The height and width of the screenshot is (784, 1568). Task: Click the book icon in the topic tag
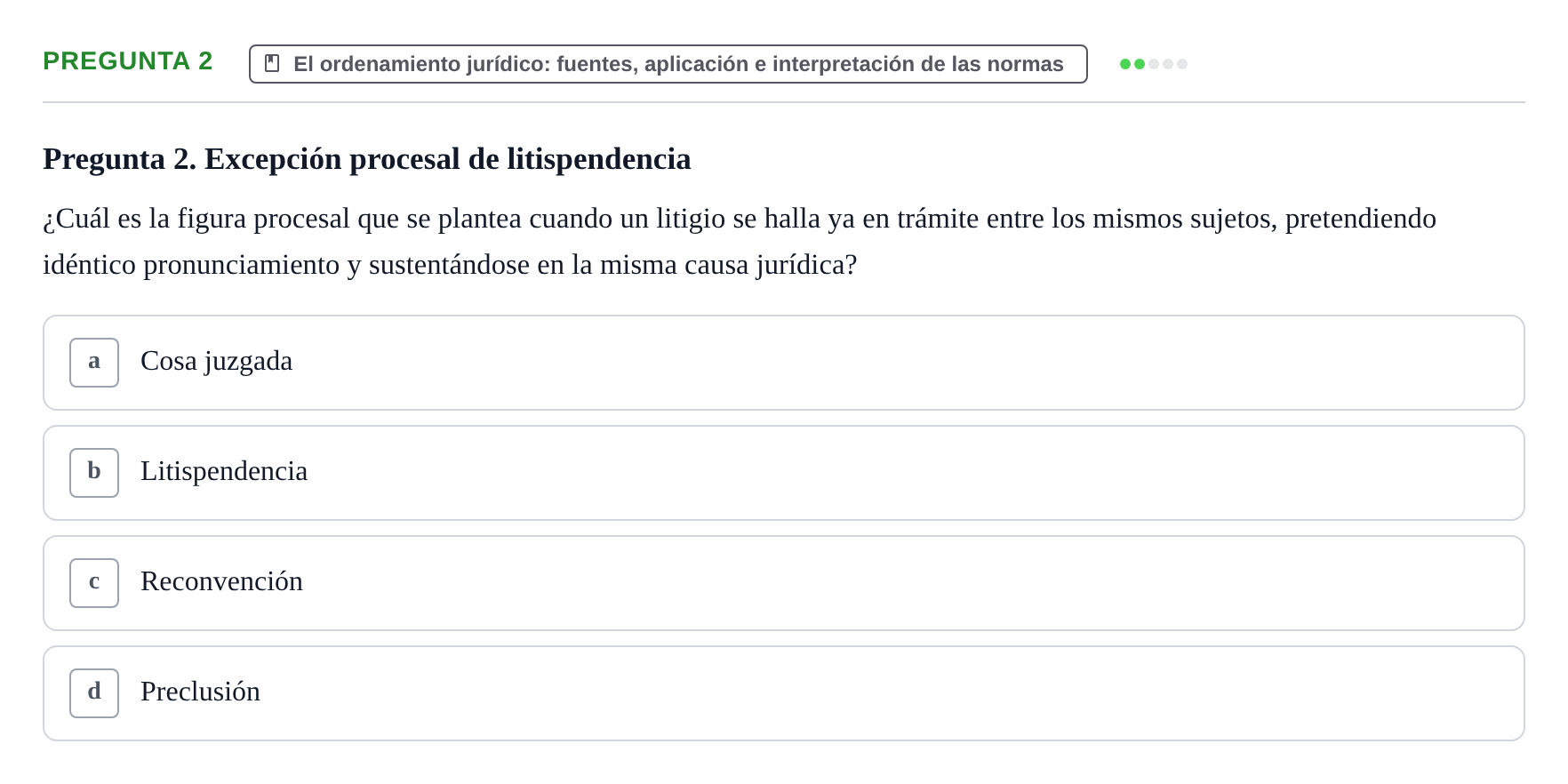pyautogui.click(x=272, y=64)
